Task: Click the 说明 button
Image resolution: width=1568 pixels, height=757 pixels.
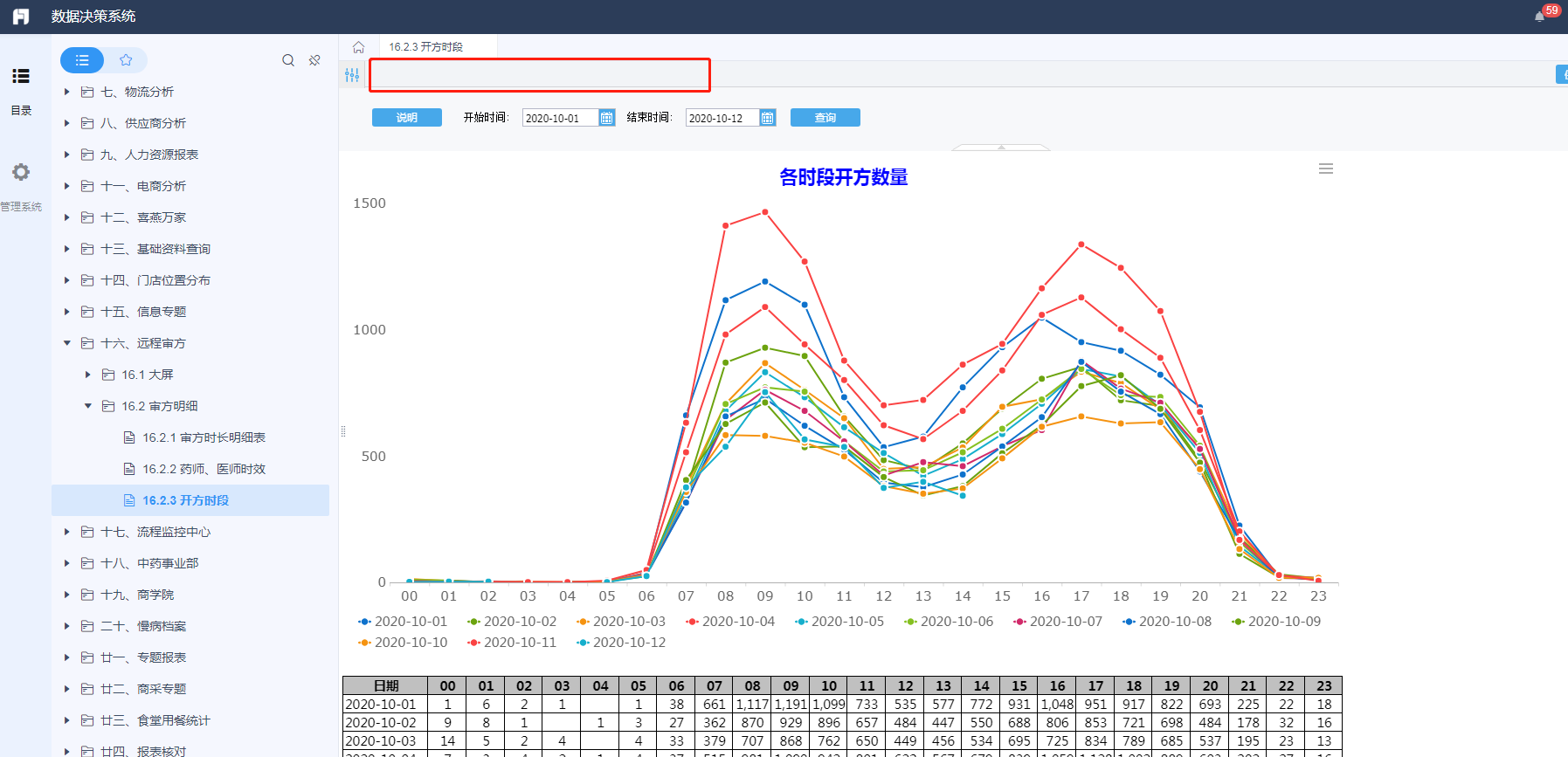Action: pos(407,118)
